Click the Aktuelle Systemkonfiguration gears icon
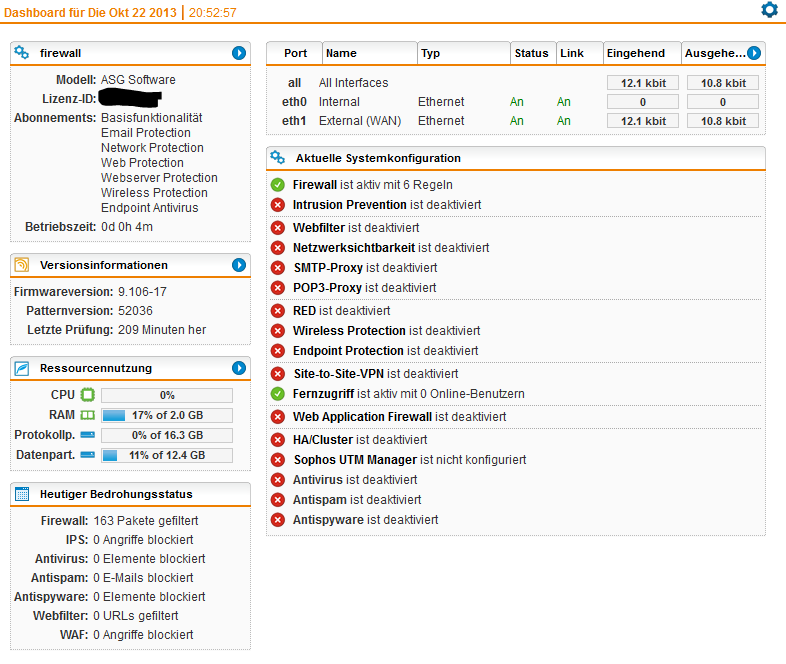The image size is (786, 664). click(278, 158)
